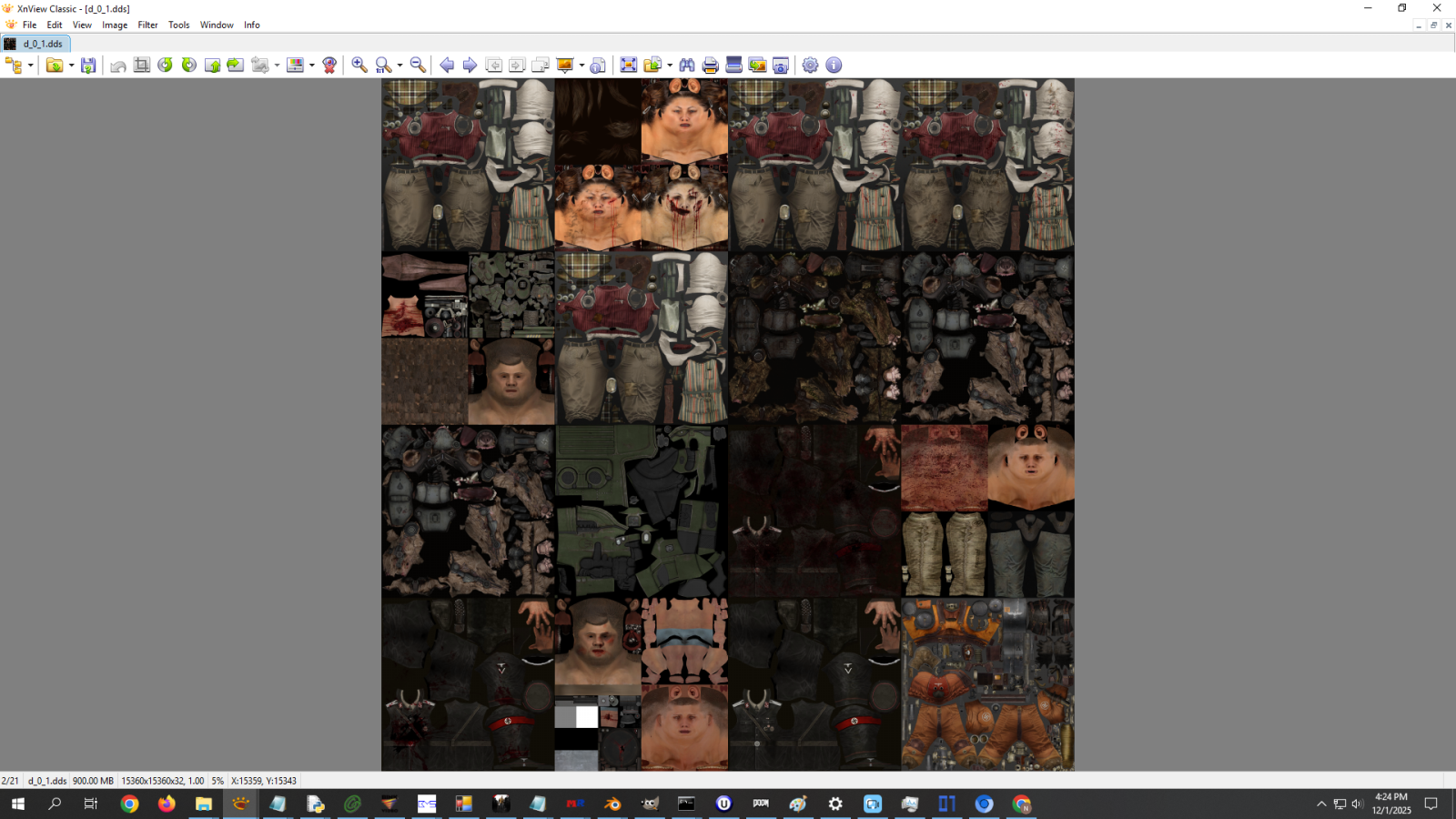
Task: Zoom in with the magnifier plus icon
Action: click(359, 66)
